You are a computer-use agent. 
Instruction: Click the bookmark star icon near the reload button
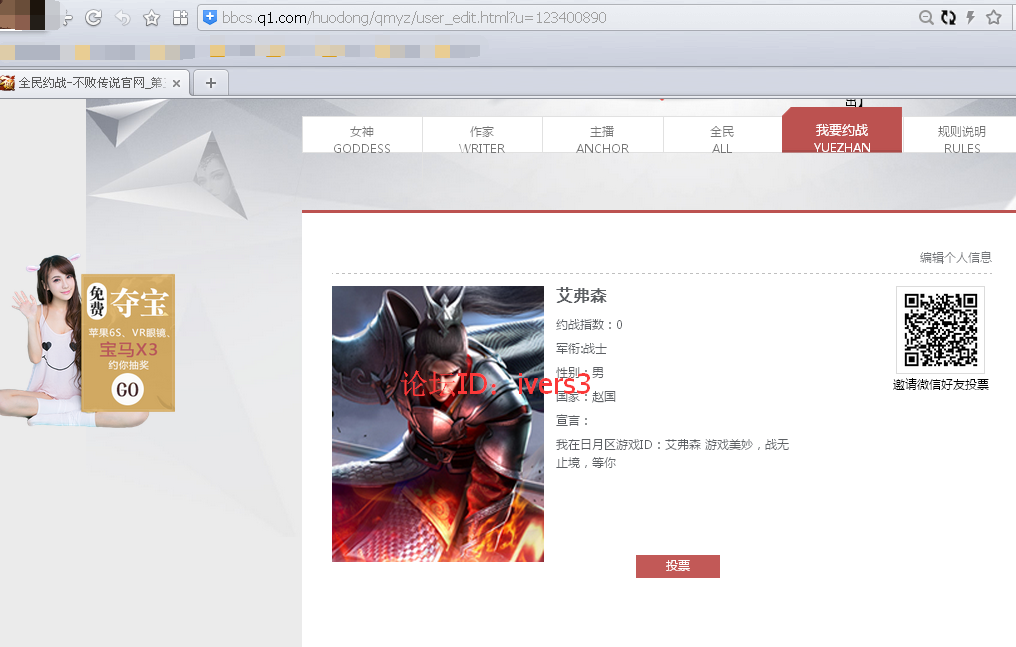152,18
